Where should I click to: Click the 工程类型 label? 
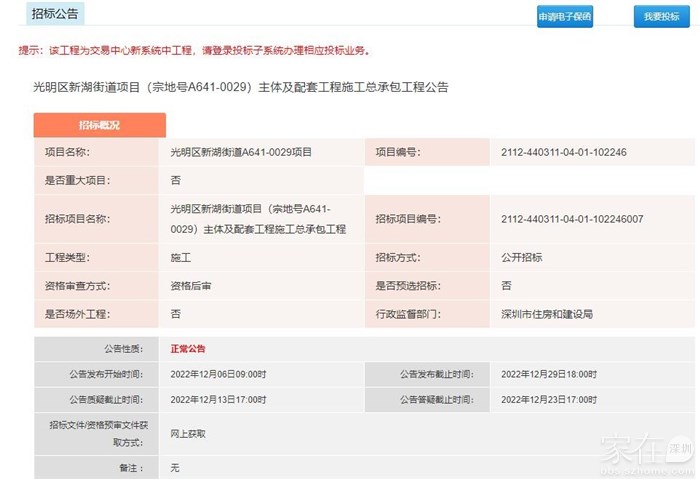67,258
